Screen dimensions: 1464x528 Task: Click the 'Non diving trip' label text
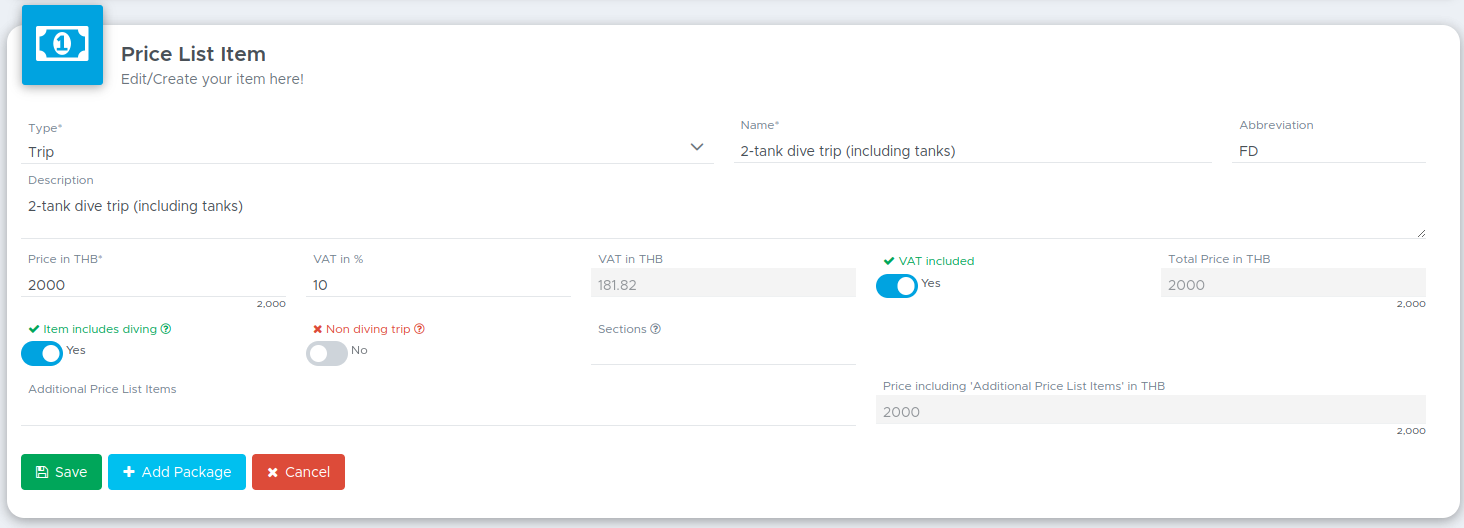(x=368, y=329)
